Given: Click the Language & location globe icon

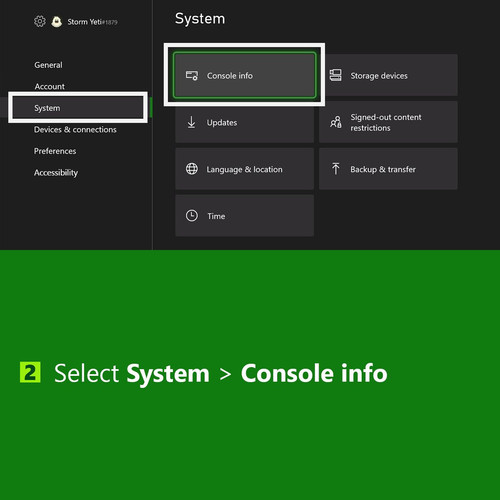Looking at the screenshot, I should tap(192, 169).
